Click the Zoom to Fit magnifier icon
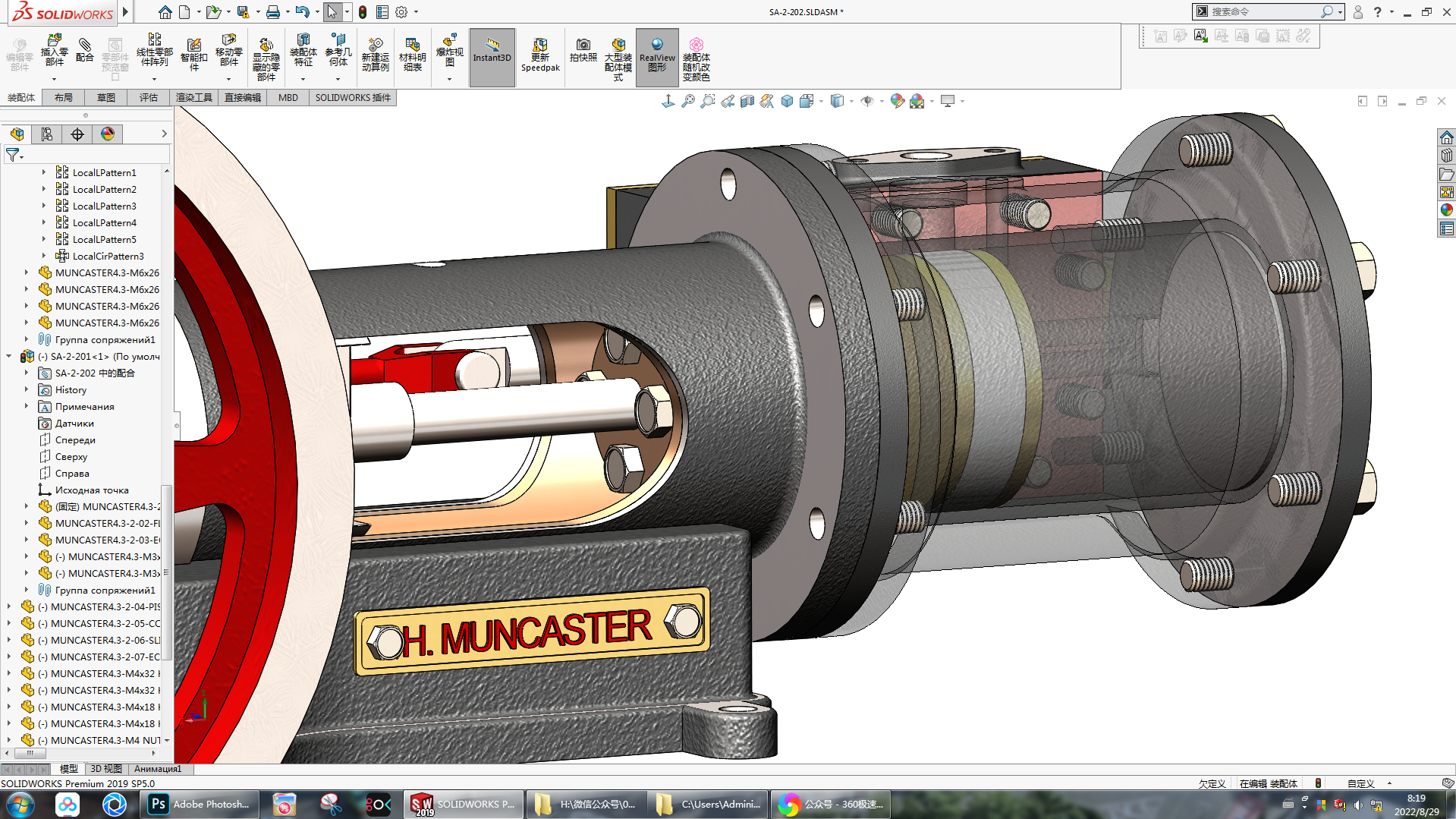Screen dimensions: 1456x819 (x=688, y=101)
